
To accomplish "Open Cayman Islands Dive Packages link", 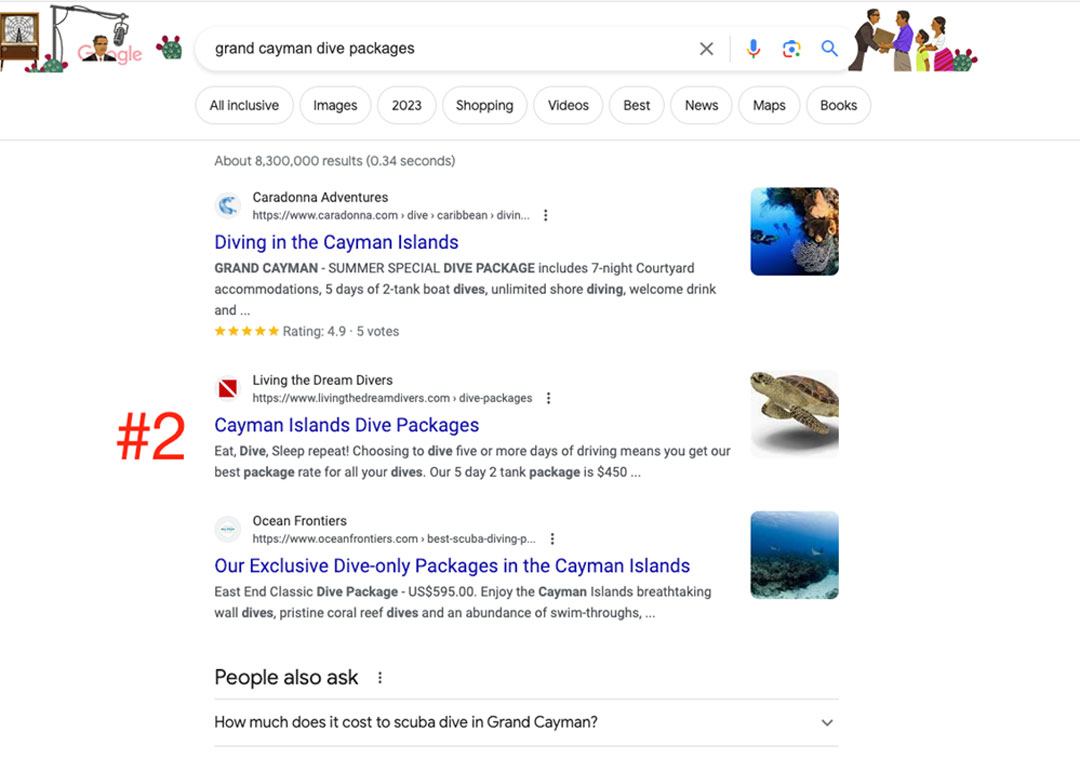I will click(346, 425).
